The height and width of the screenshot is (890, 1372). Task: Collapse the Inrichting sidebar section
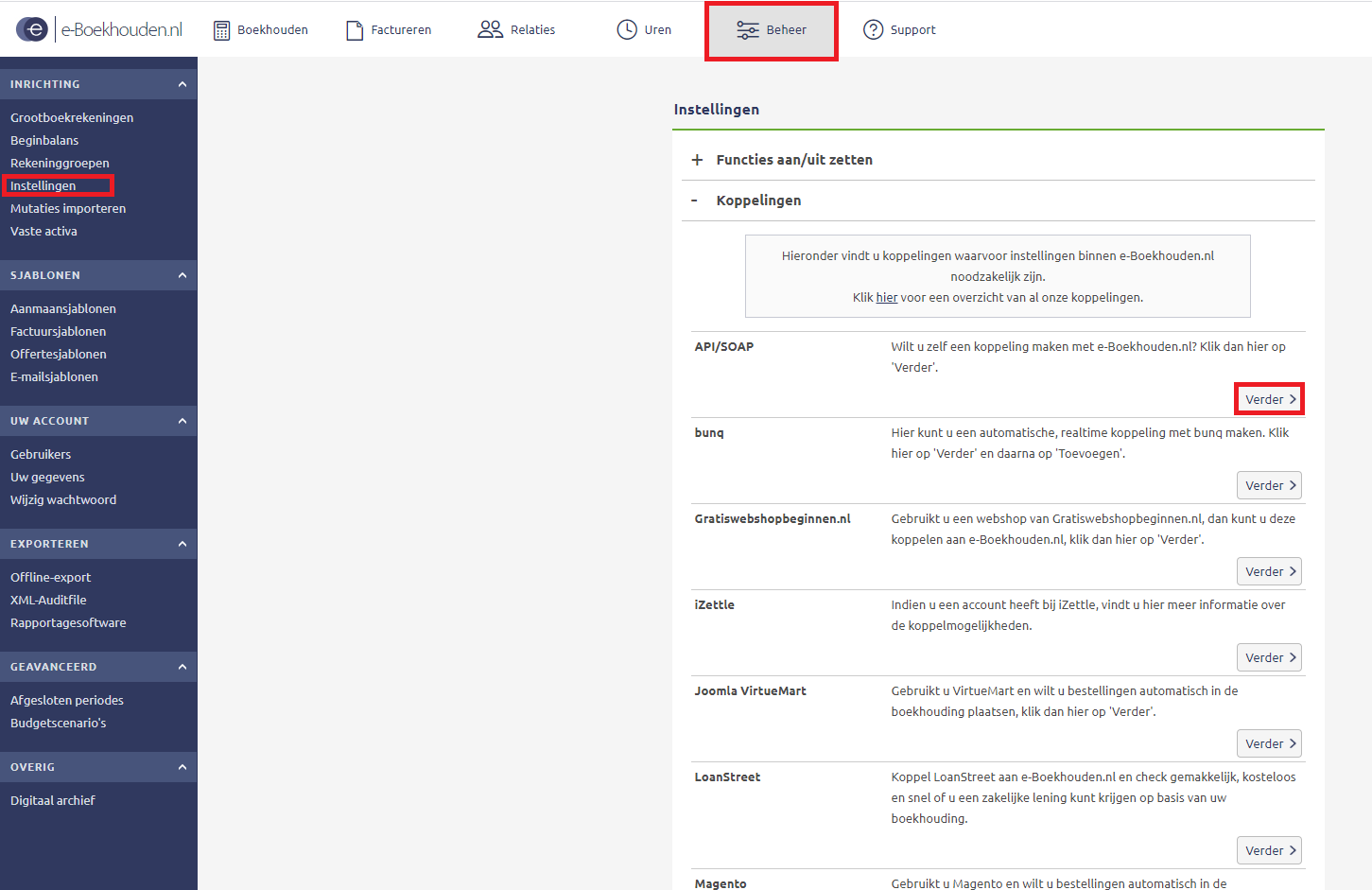point(182,84)
